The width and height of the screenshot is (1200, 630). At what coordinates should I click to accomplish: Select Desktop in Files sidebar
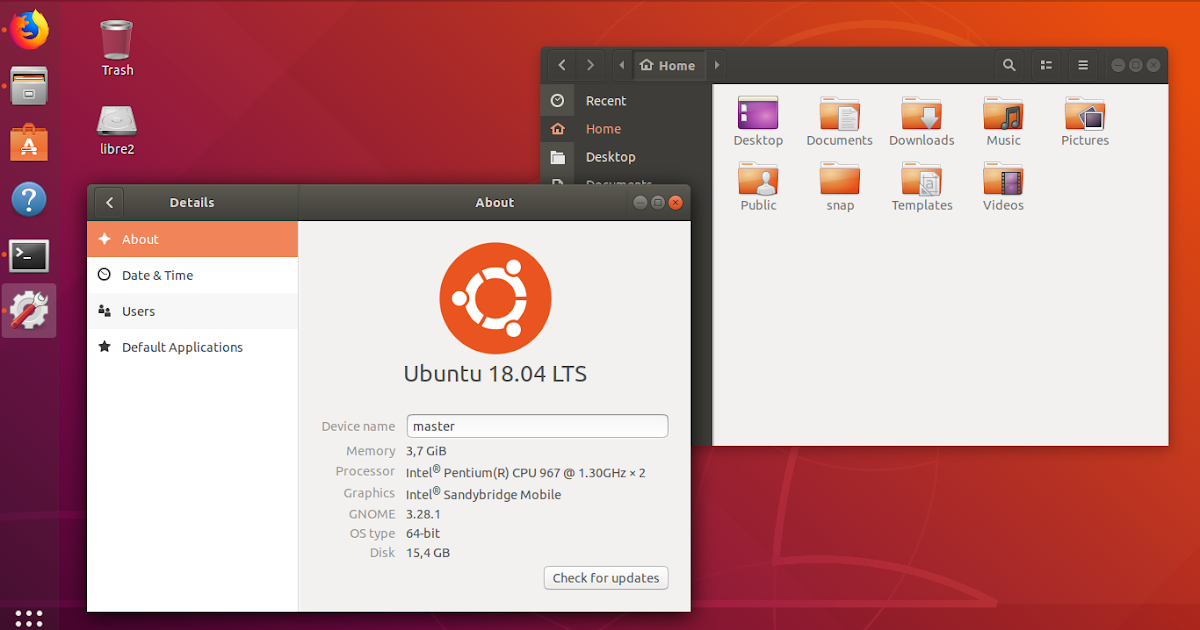(626, 157)
